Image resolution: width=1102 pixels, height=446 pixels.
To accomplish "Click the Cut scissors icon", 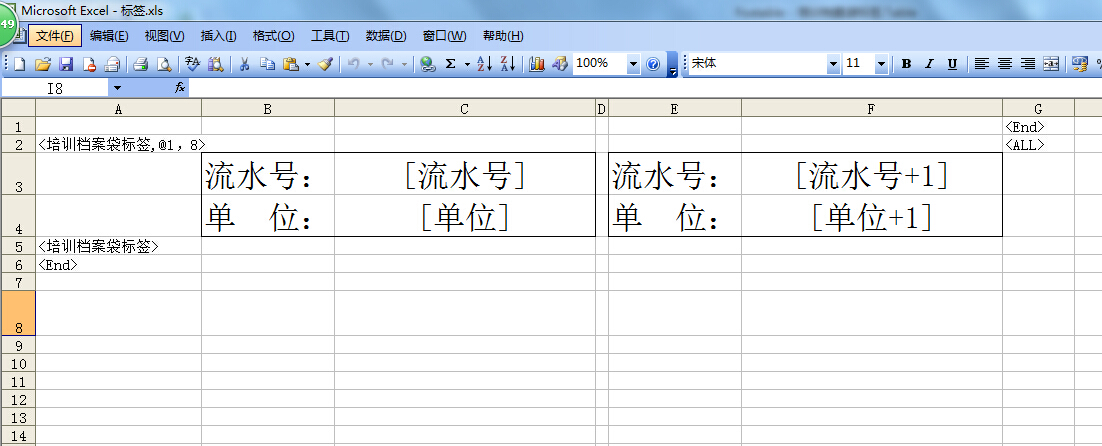I will click(244, 64).
